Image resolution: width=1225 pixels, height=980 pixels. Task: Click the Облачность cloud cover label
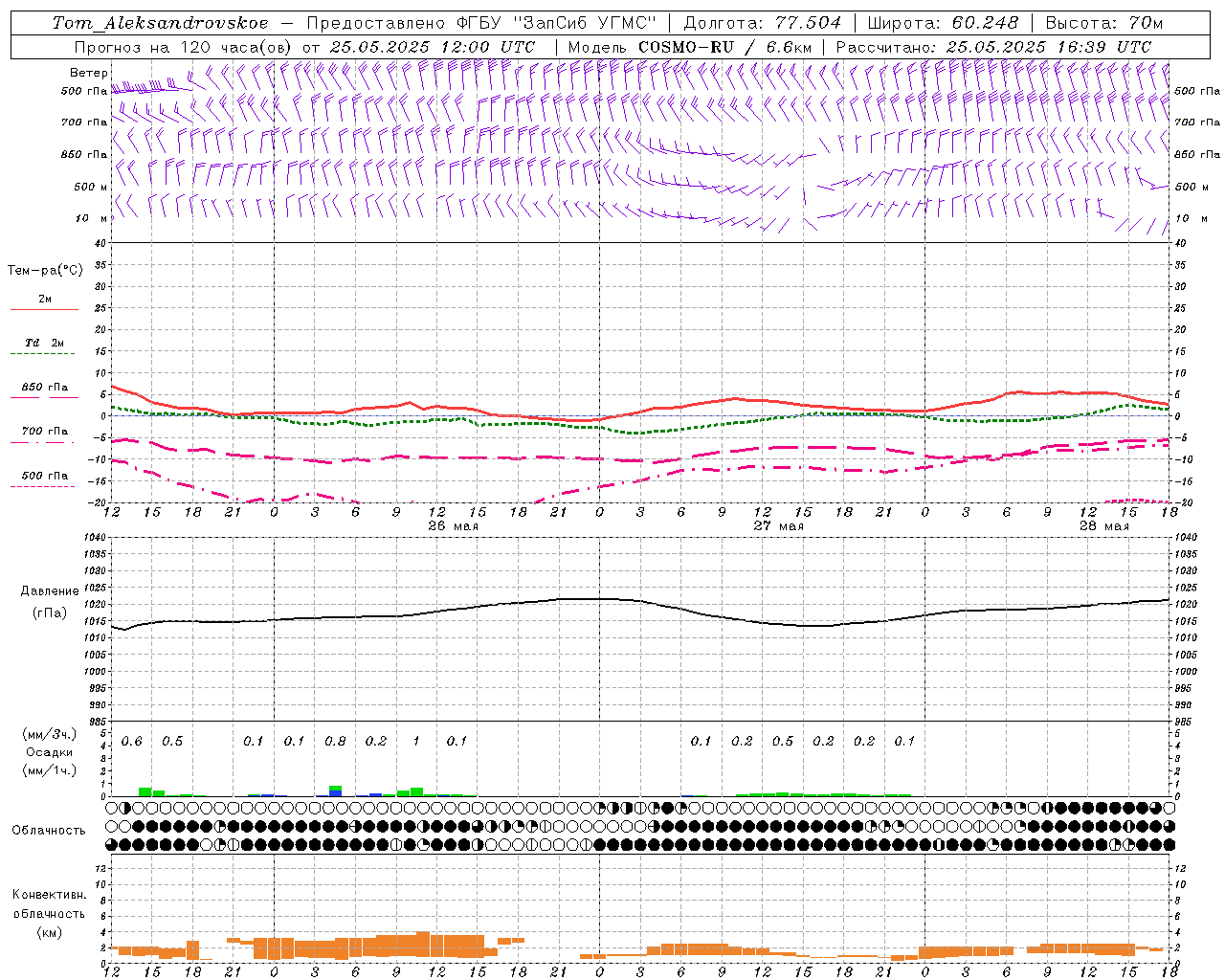click(x=49, y=831)
